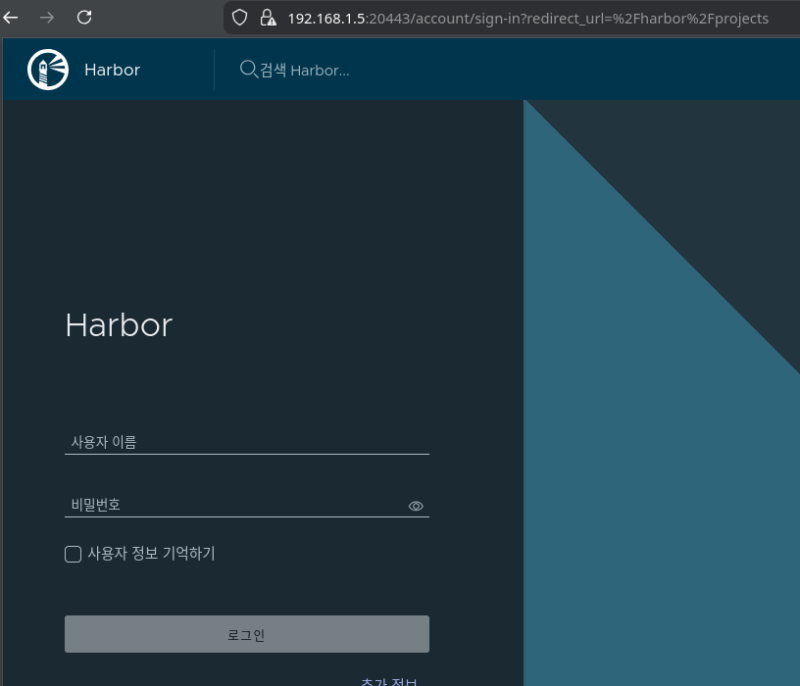Click the 비밀번호 password field
The image size is (800, 686).
[247, 505]
